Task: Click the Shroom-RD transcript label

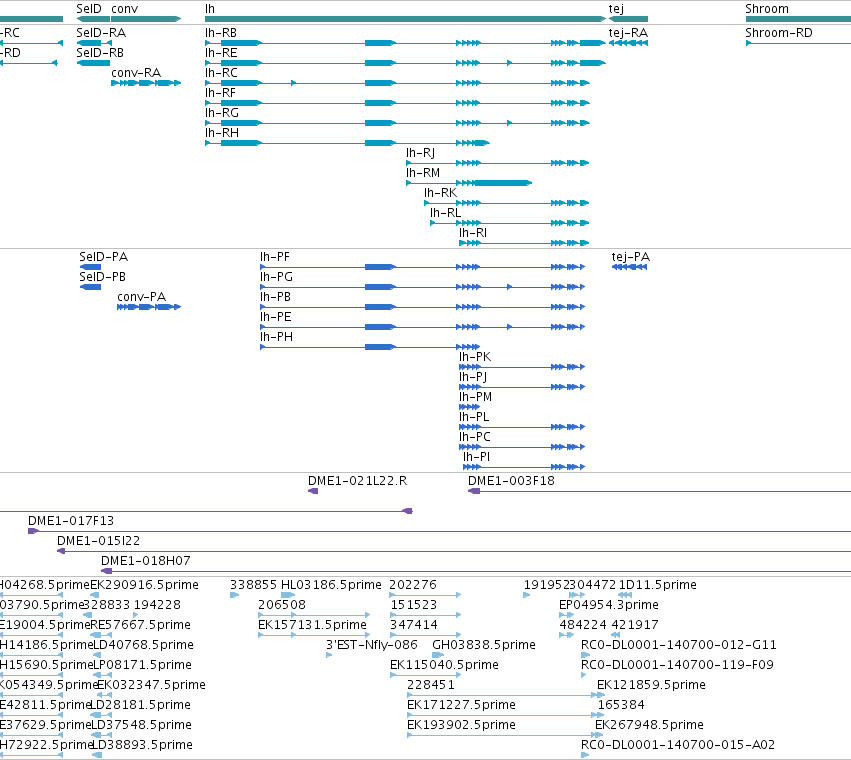Action: coord(779,33)
